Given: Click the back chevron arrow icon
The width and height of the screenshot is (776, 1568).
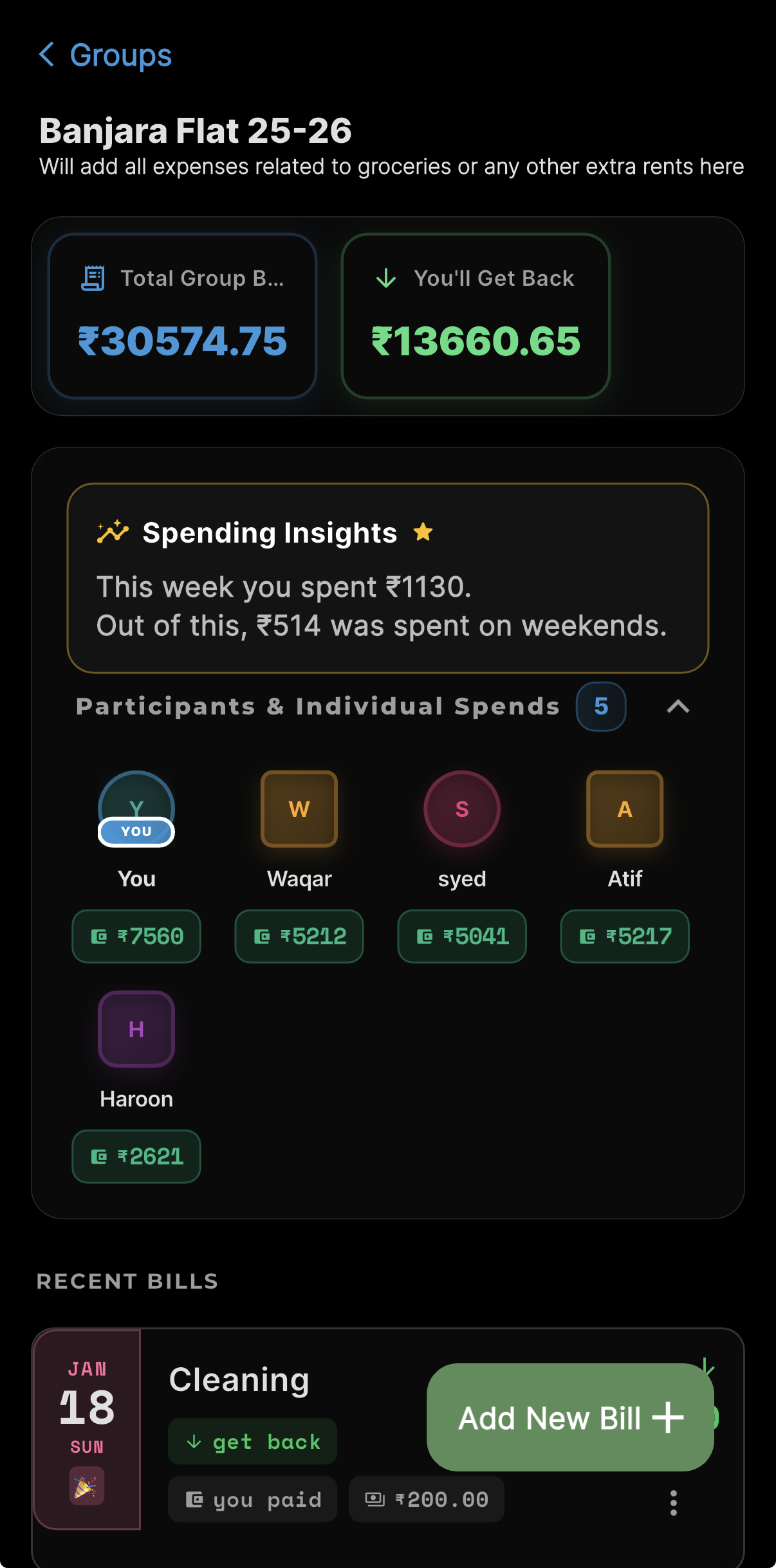Looking at the screenshot, I should click(46, 55).
